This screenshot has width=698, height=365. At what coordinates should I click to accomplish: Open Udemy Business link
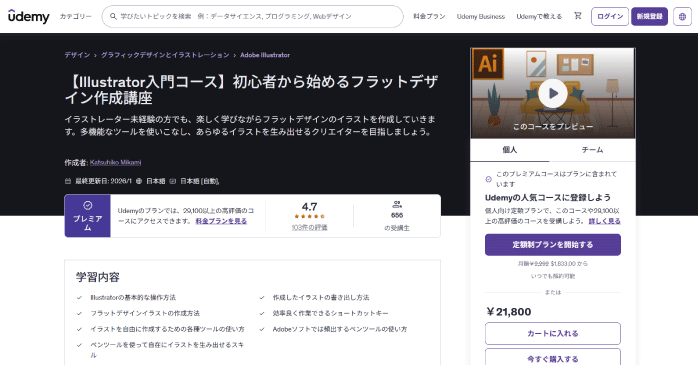[x=481, y=16]
